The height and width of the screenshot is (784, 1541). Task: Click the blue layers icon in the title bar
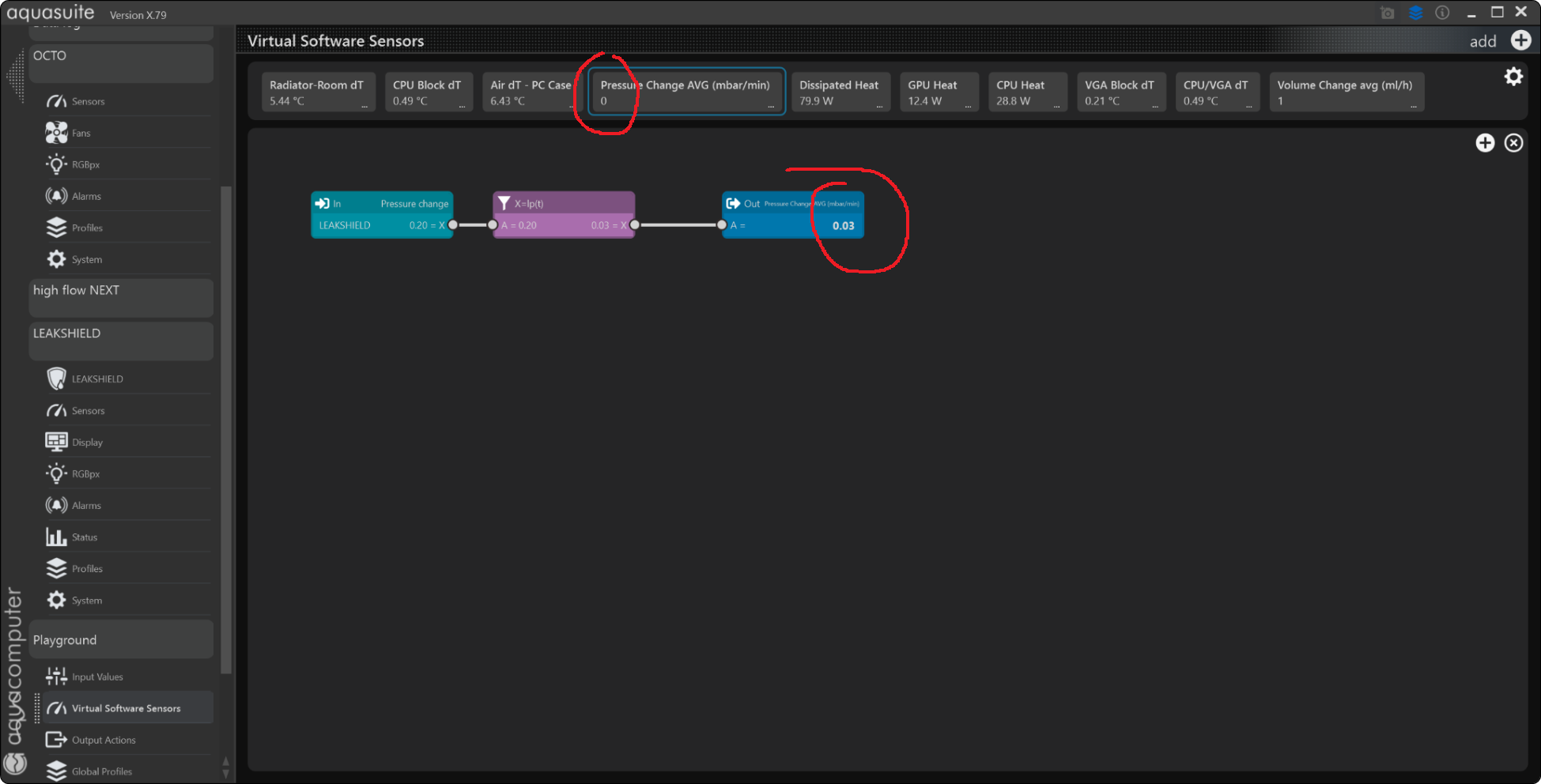[1415, 13]
